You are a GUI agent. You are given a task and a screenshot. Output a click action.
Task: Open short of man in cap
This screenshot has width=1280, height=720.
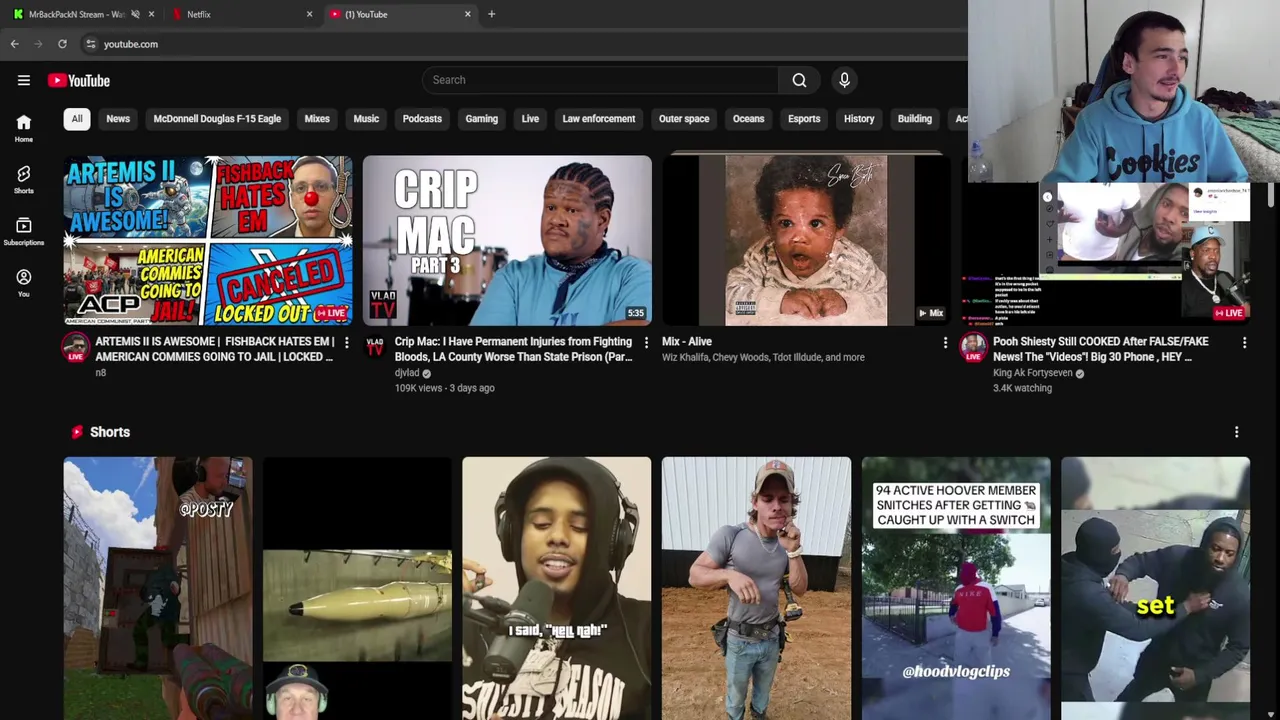tap(756, 588)
